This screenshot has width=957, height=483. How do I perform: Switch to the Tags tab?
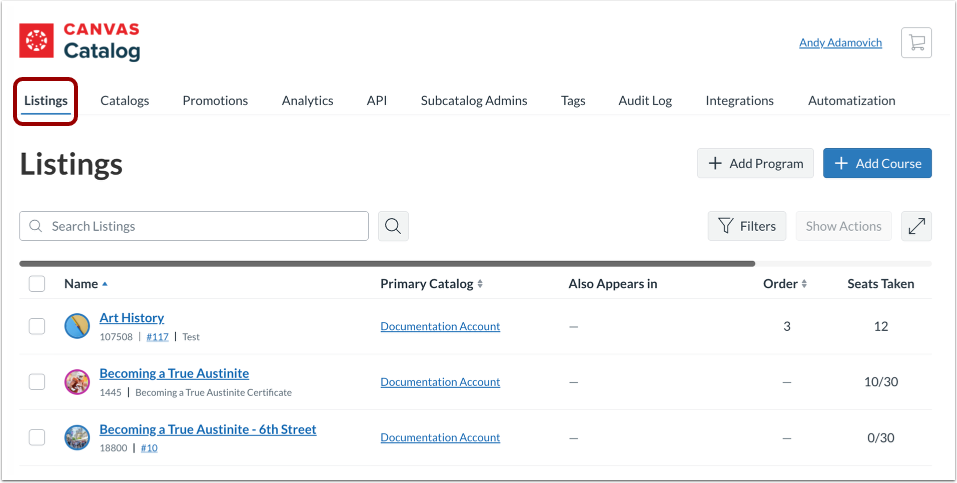573,101
